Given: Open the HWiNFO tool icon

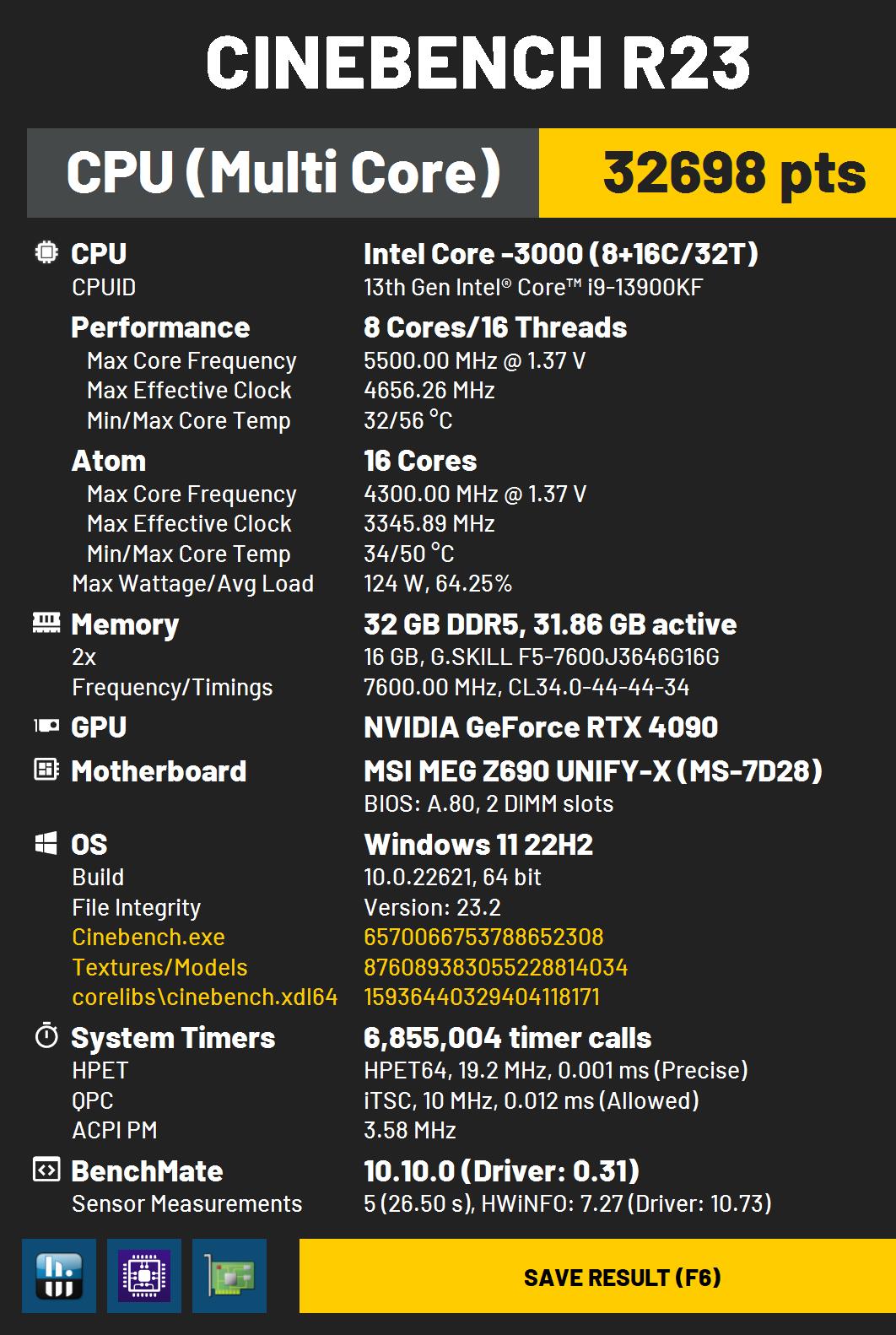Looking at the screenshot, I should coord(59,1275).
